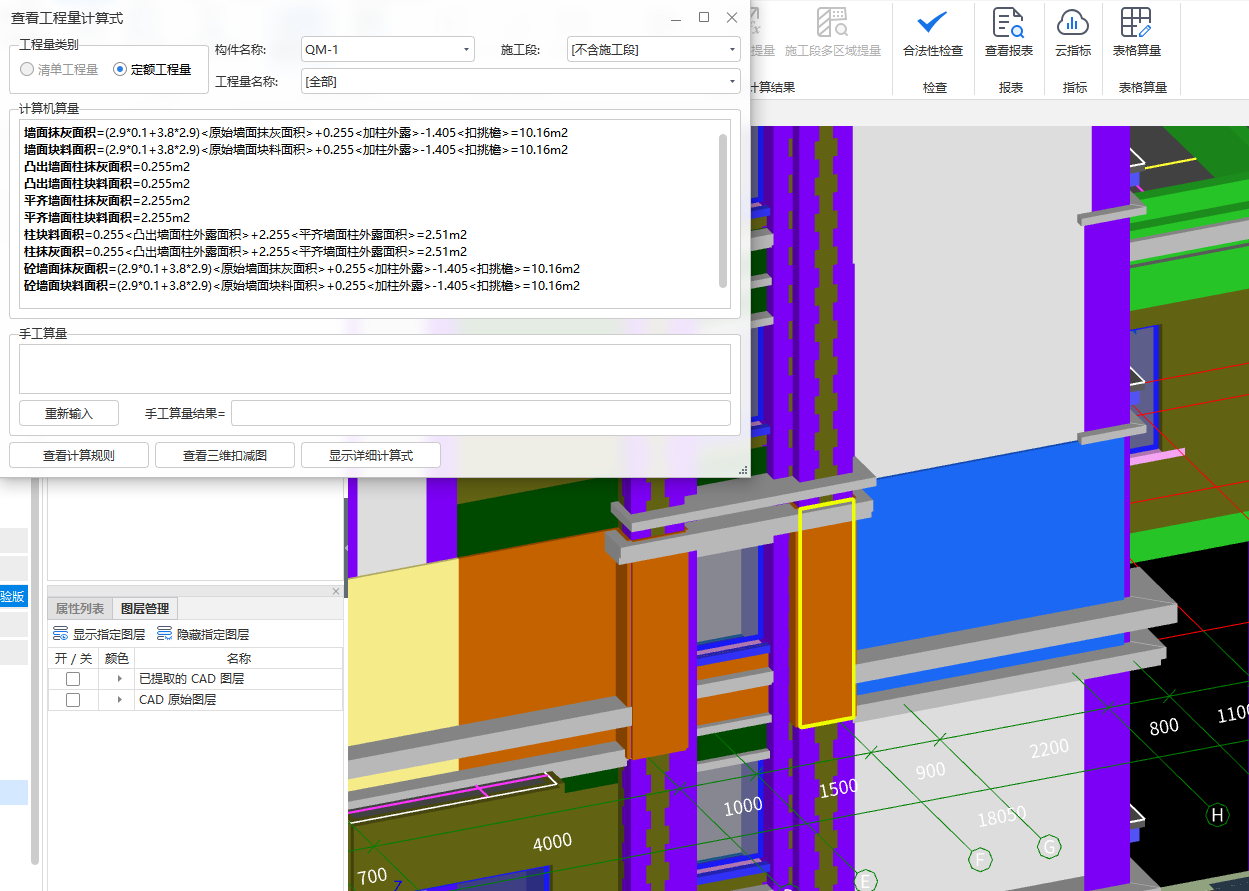Viewport: 1249px width, 891px height.
Task: Click the 砼墙面块料面积 formula line
Action: point(302,285)
